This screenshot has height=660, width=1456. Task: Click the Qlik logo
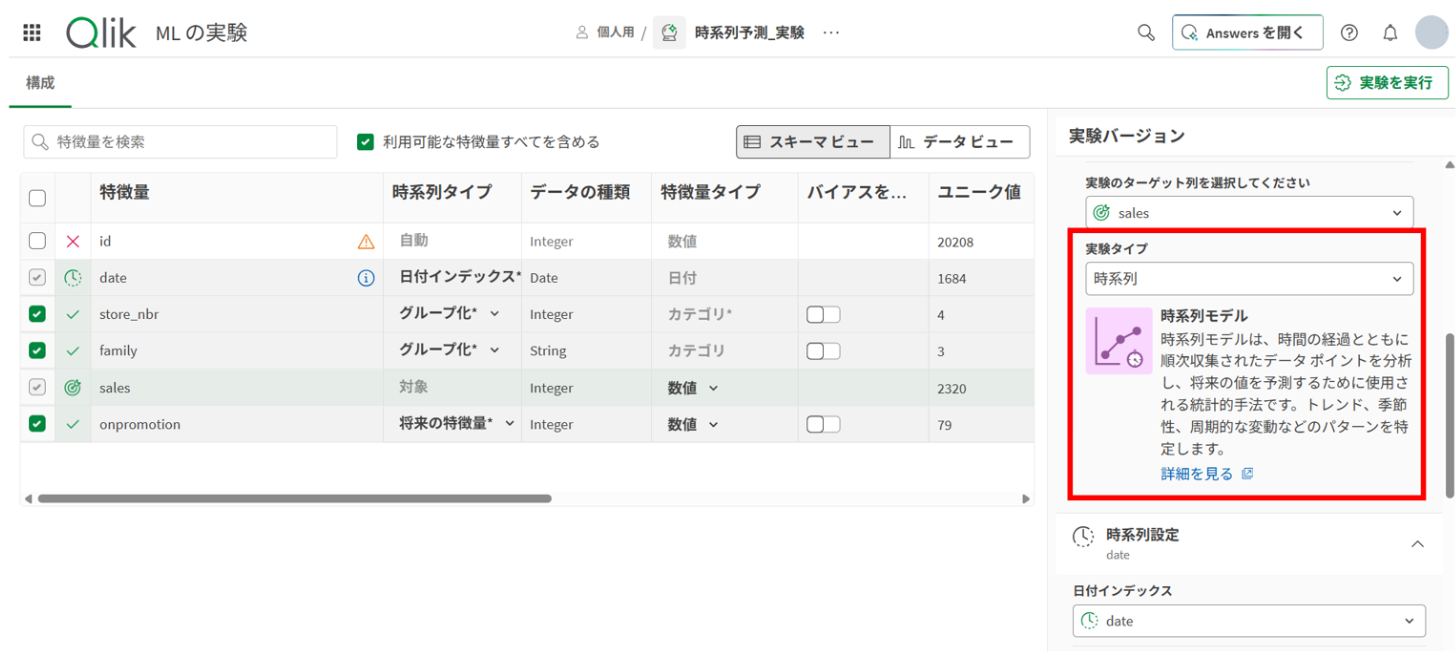(x=101, y=32)
